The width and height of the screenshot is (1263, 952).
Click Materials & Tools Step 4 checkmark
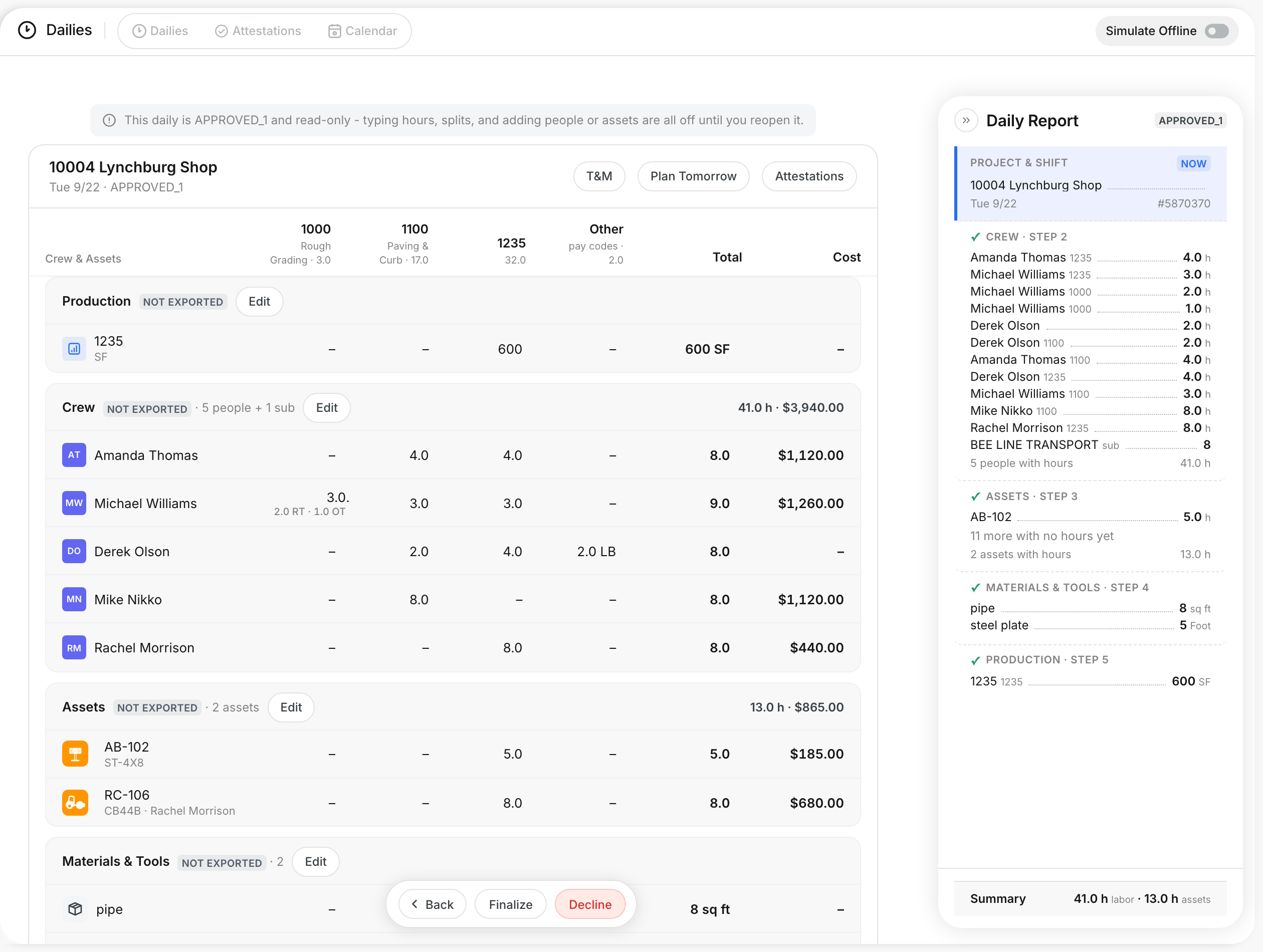click(x=976, y=588)
